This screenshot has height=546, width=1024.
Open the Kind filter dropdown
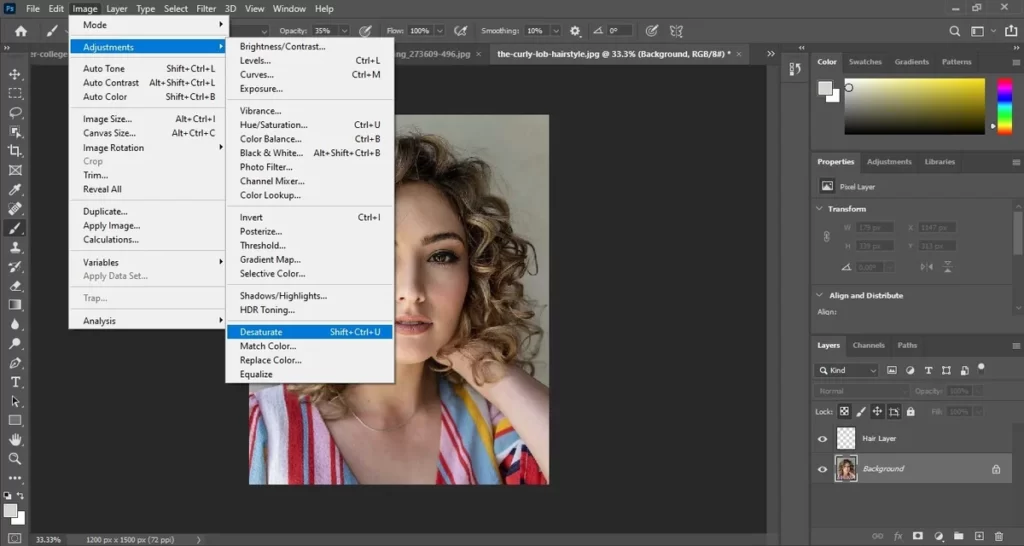click(x=848, y=370)
